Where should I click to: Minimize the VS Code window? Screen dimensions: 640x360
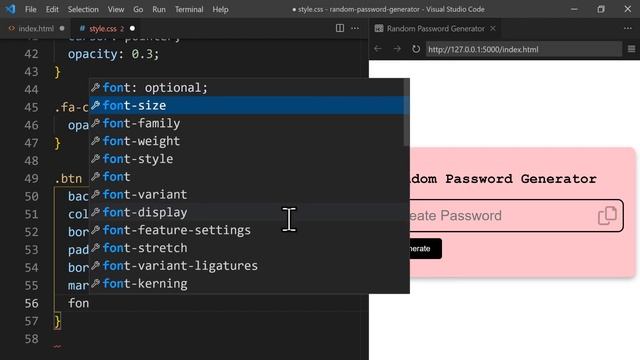tap(574, 9)
